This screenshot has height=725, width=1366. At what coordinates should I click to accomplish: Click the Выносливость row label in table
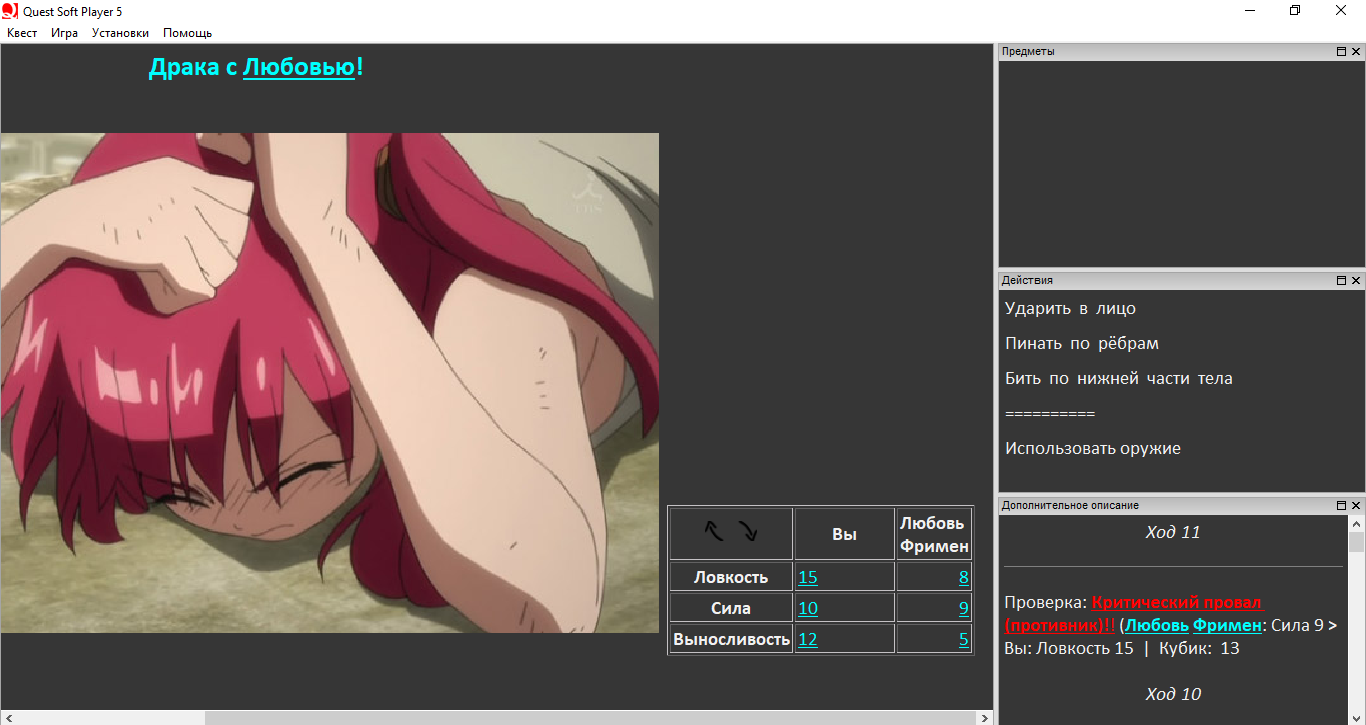[731, 639]
